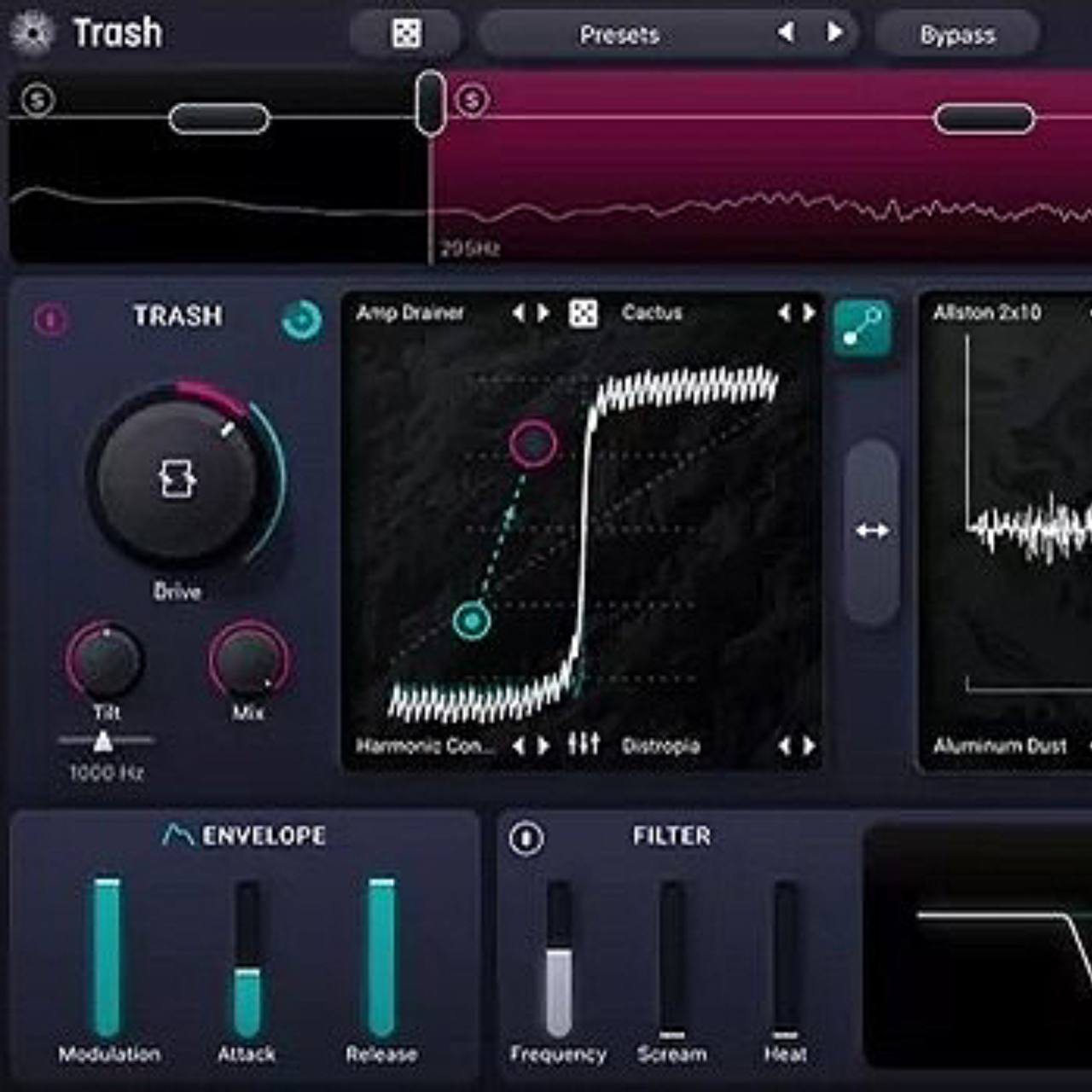Previous arrow next to Amp Drainer
Screen dimensions: 1092x1092
[518, 313]
